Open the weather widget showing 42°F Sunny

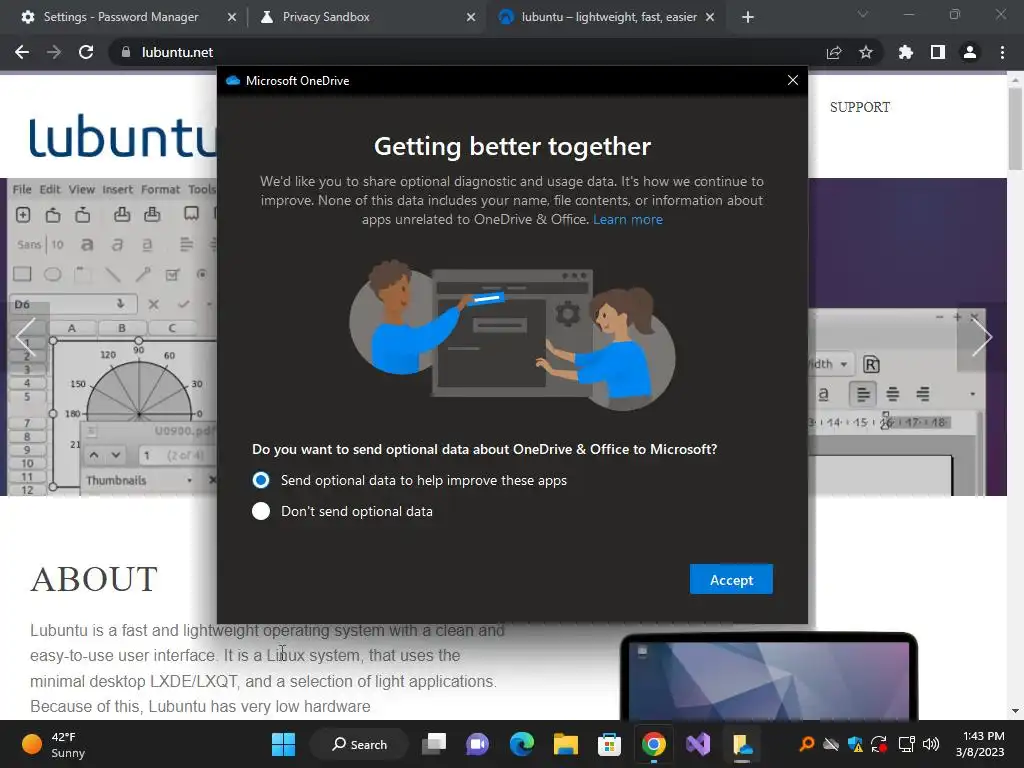tap(54, 744)
